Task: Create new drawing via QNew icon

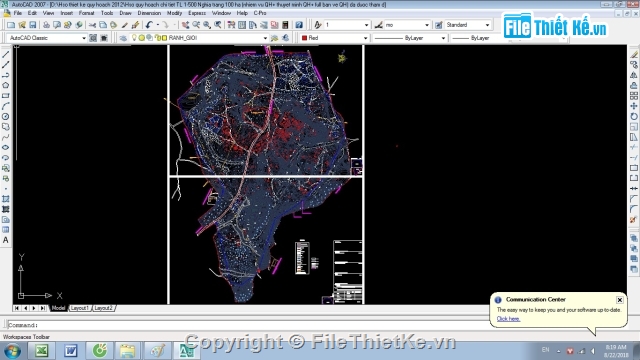Action: click(11, 25)
